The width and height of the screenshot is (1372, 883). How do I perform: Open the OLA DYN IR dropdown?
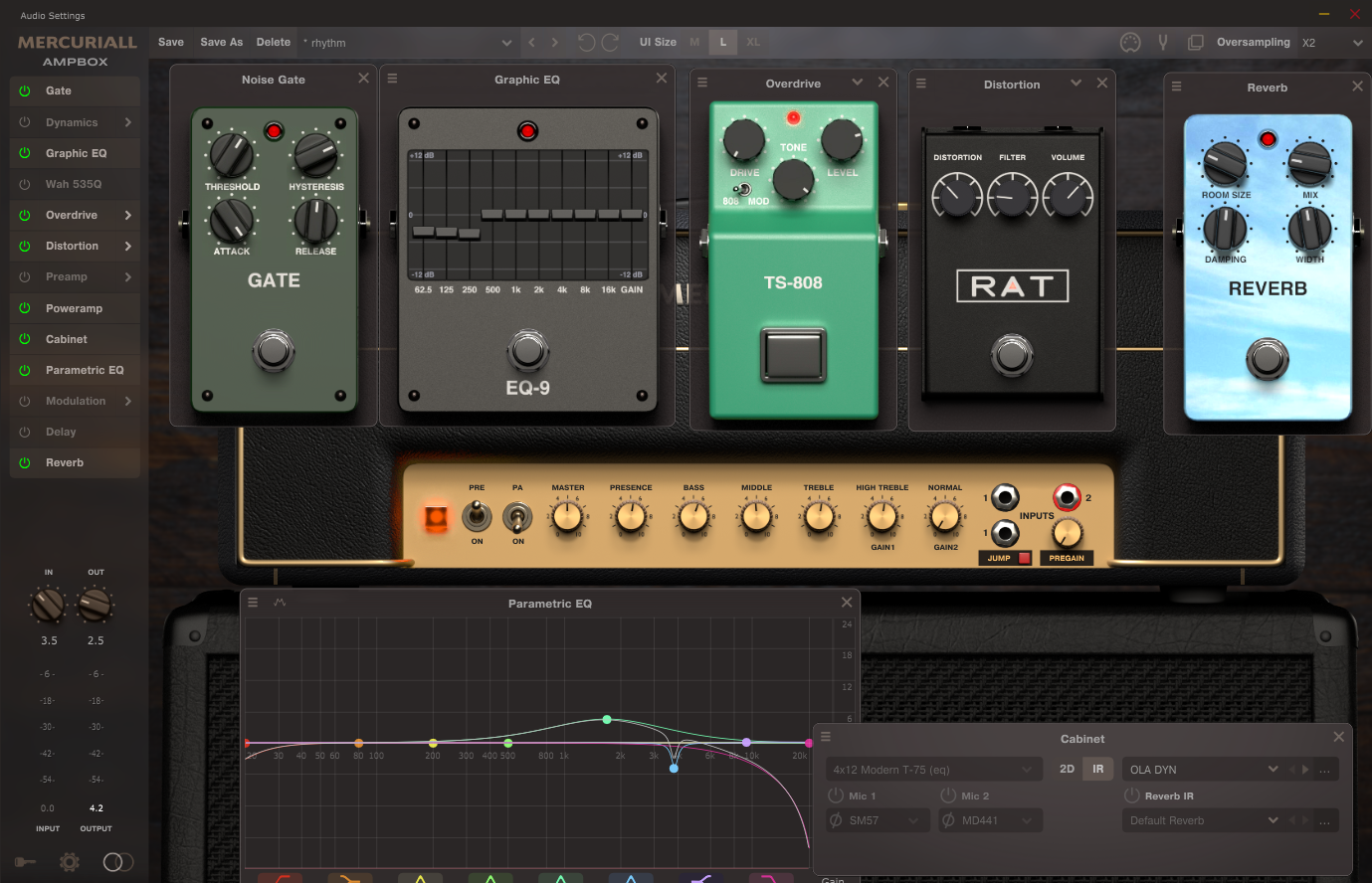click(1204, 770)
